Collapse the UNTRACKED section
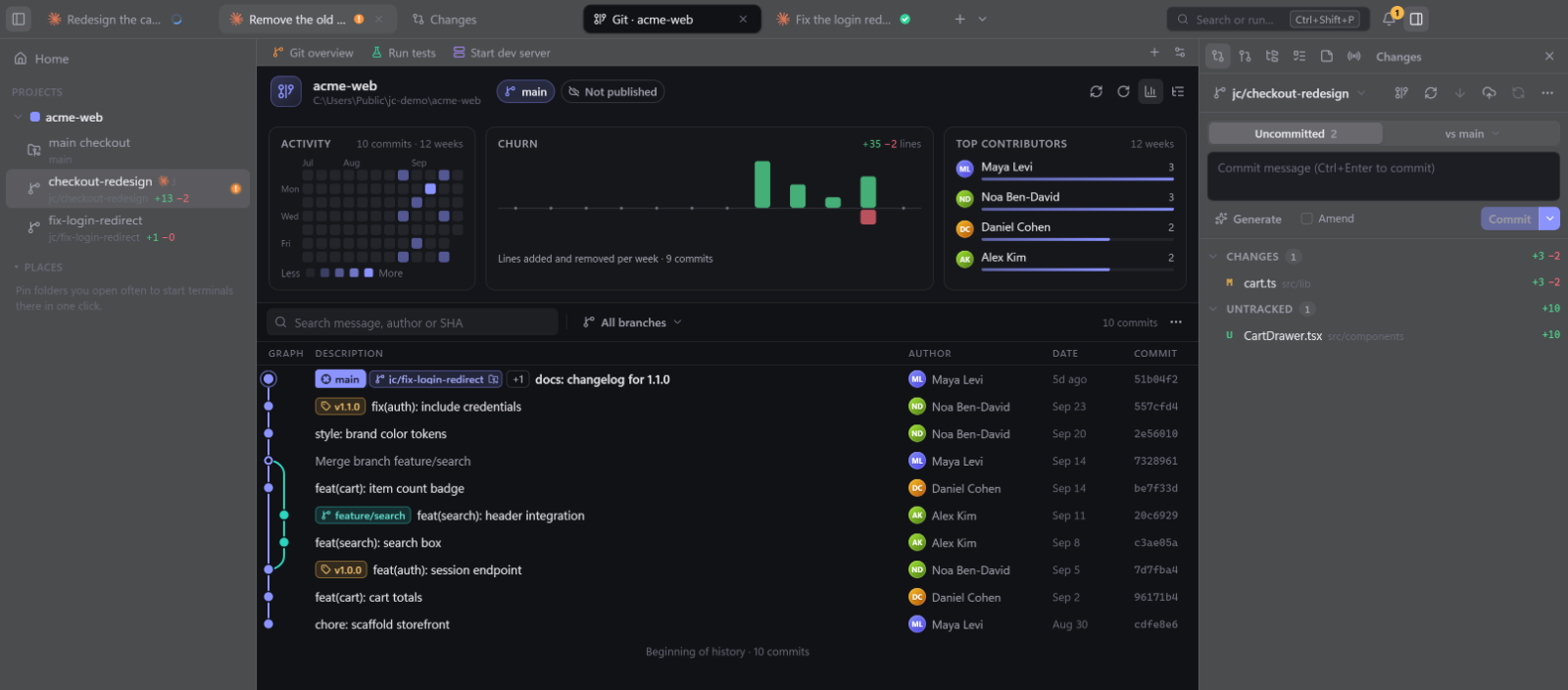This screenshot has height=690, width=1568. point(1214,309)
